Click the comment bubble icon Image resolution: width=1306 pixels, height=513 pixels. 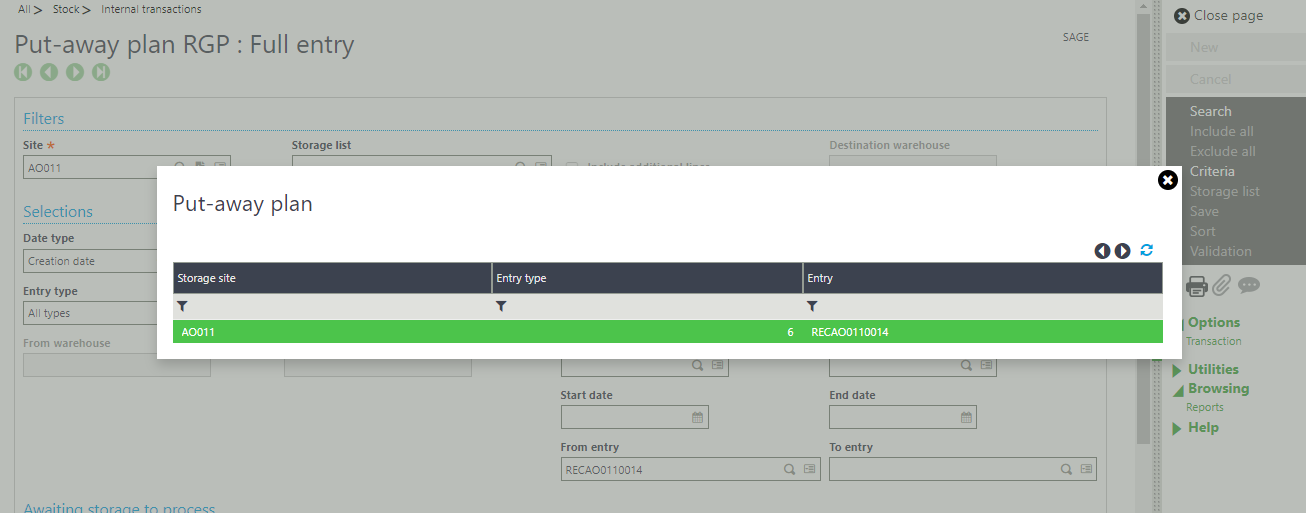pyautogui.click(x=1248, y=285)
